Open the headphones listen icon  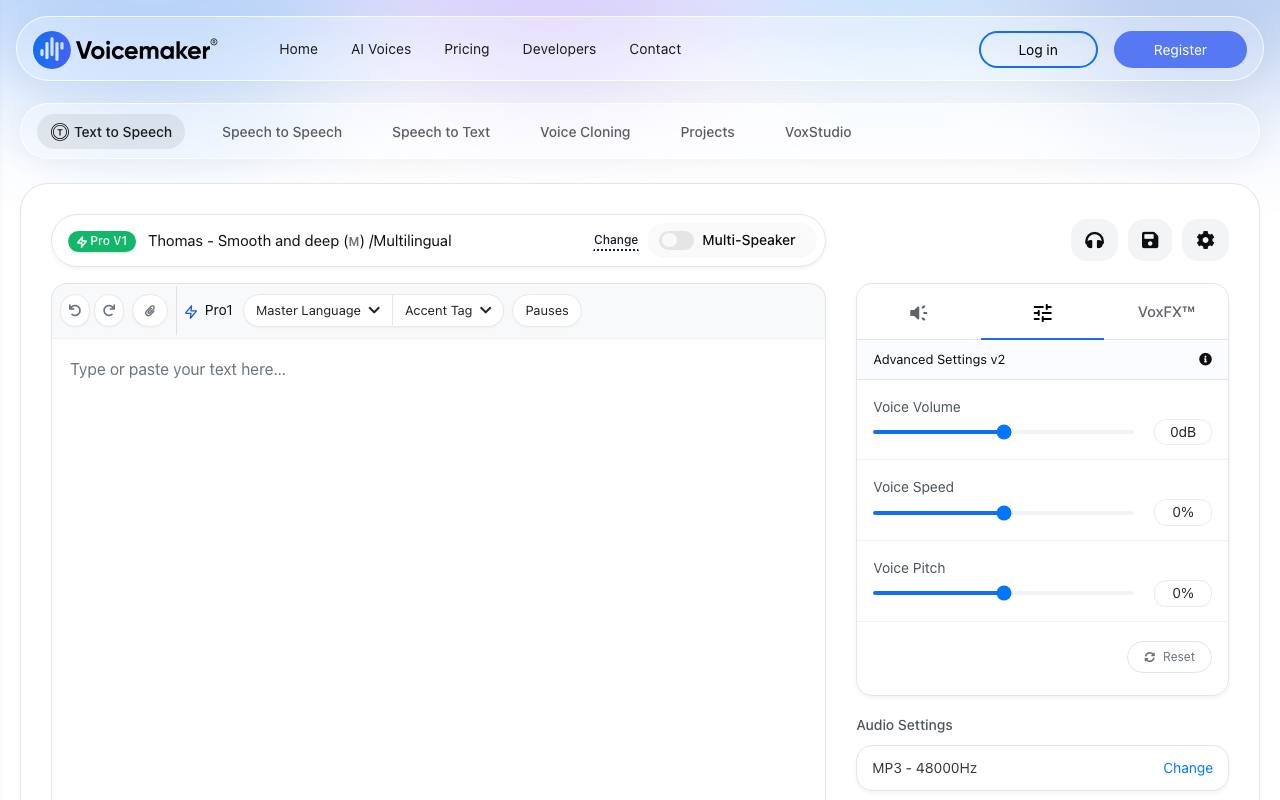pyautogui.click(x=1094, y=240)
